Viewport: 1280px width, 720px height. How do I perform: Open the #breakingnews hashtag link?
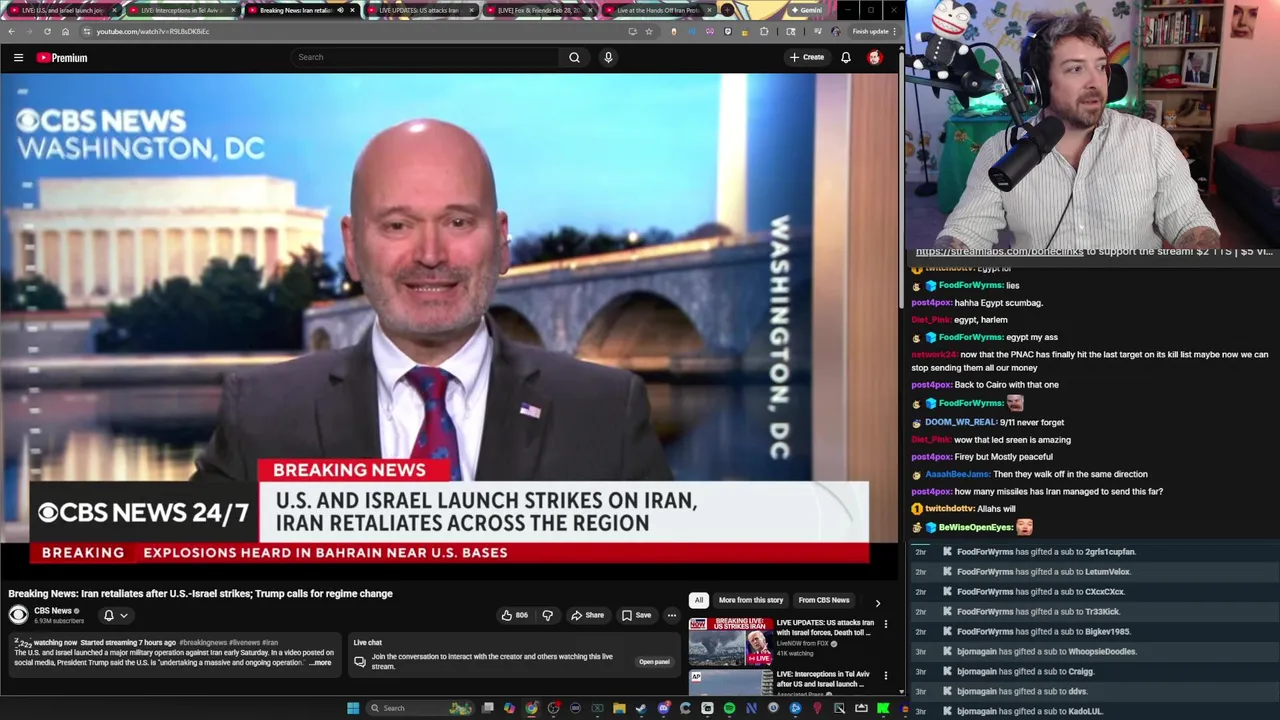[x=203, y=642]
